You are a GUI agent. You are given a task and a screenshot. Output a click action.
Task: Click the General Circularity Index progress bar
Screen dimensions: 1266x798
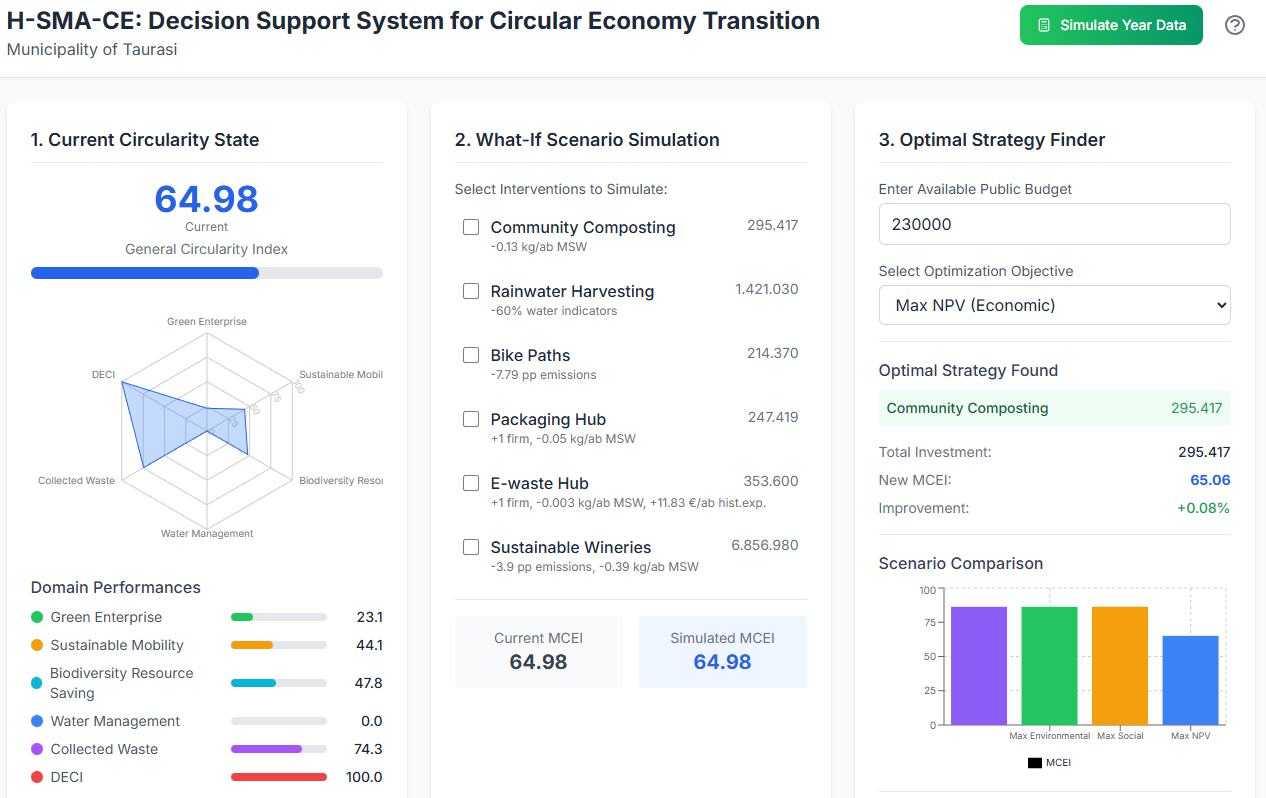pos(206,273)
